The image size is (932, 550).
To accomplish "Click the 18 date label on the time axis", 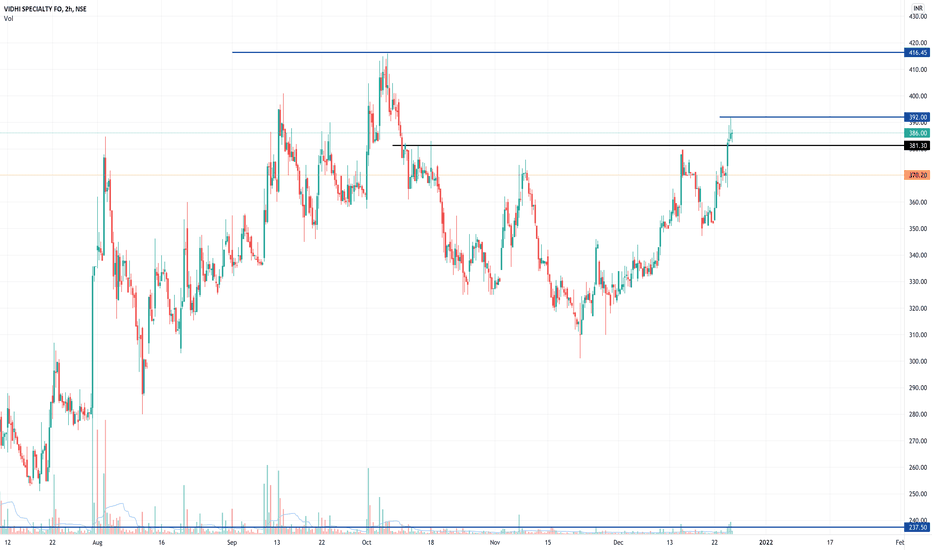I will pos(431,542).
